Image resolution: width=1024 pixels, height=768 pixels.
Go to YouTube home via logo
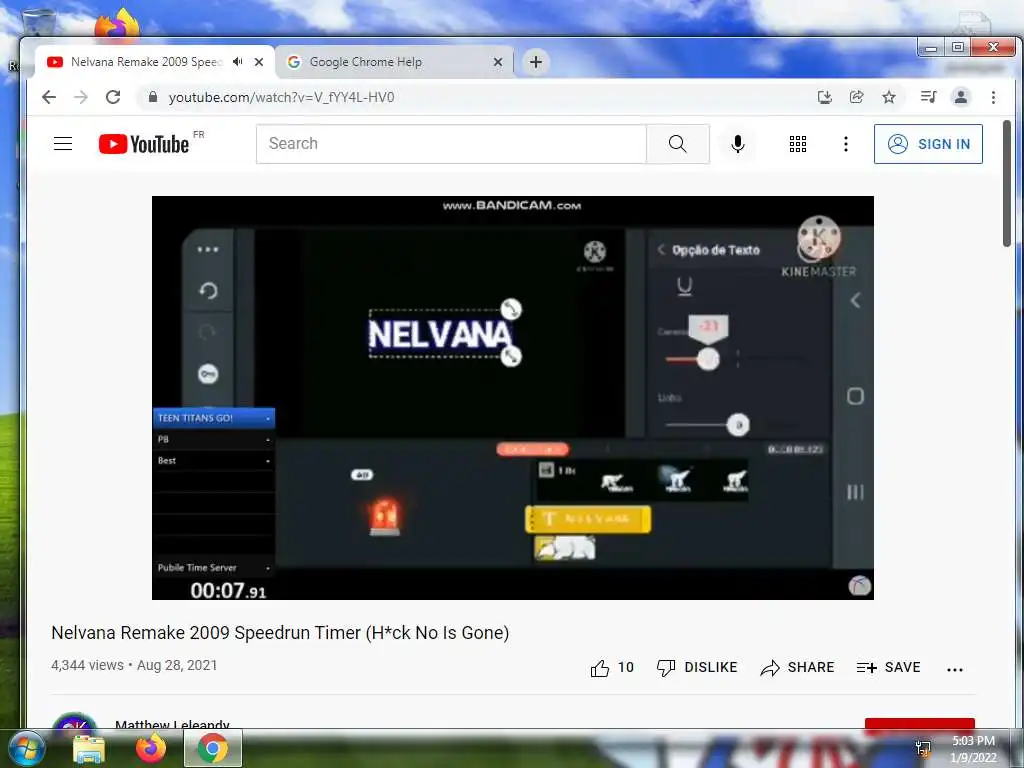click(x=144, y=144)
